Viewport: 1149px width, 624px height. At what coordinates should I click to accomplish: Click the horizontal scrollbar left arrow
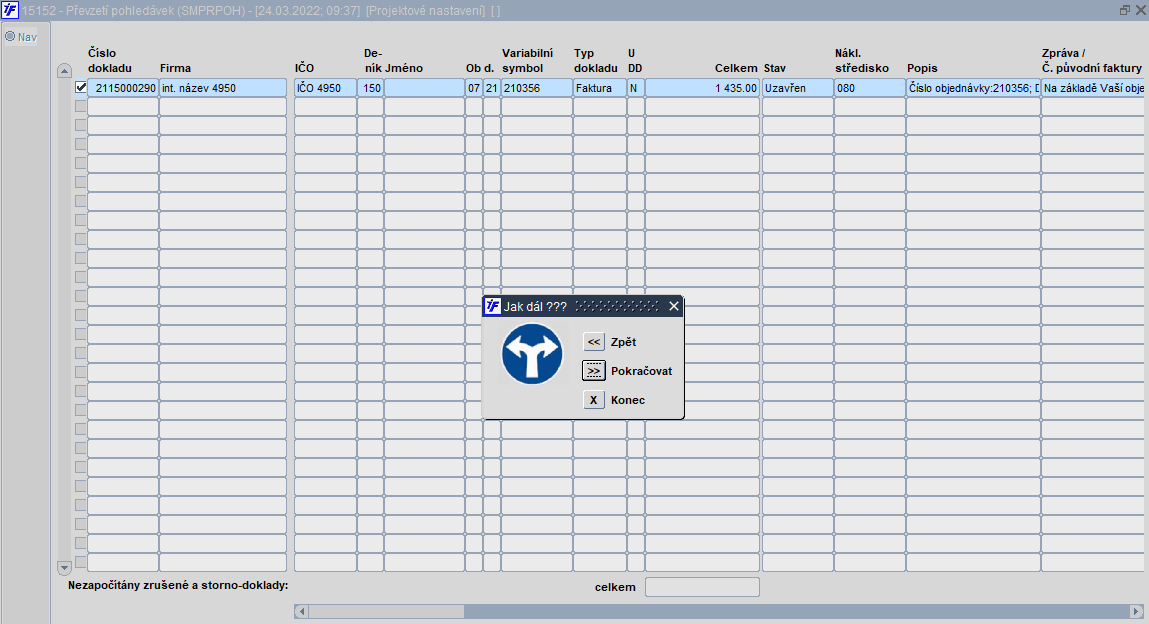301,611
